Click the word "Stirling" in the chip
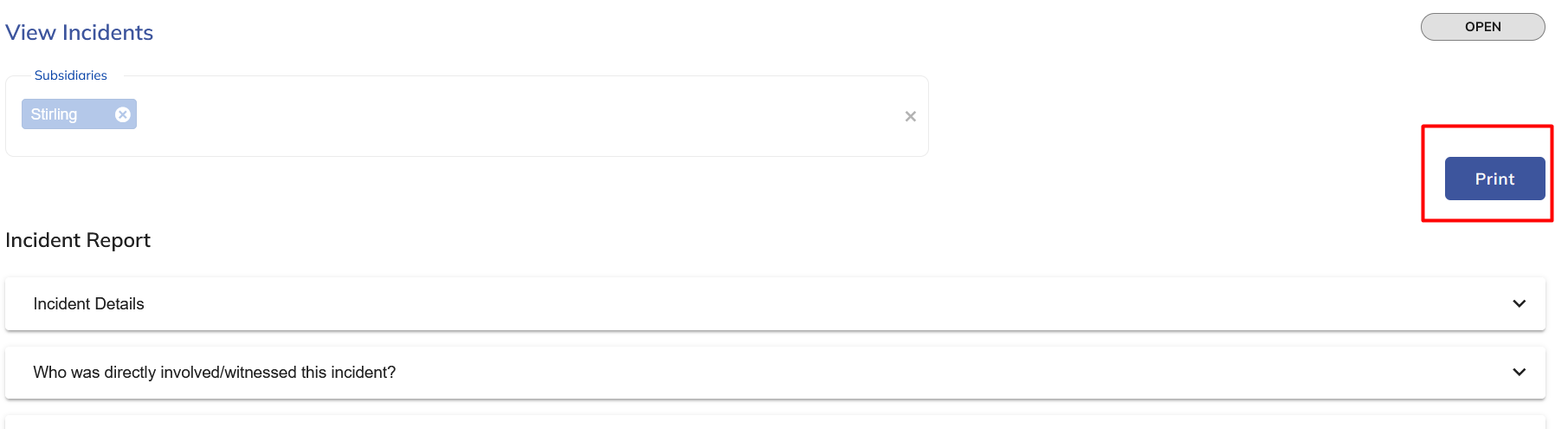 click(54, 114)
